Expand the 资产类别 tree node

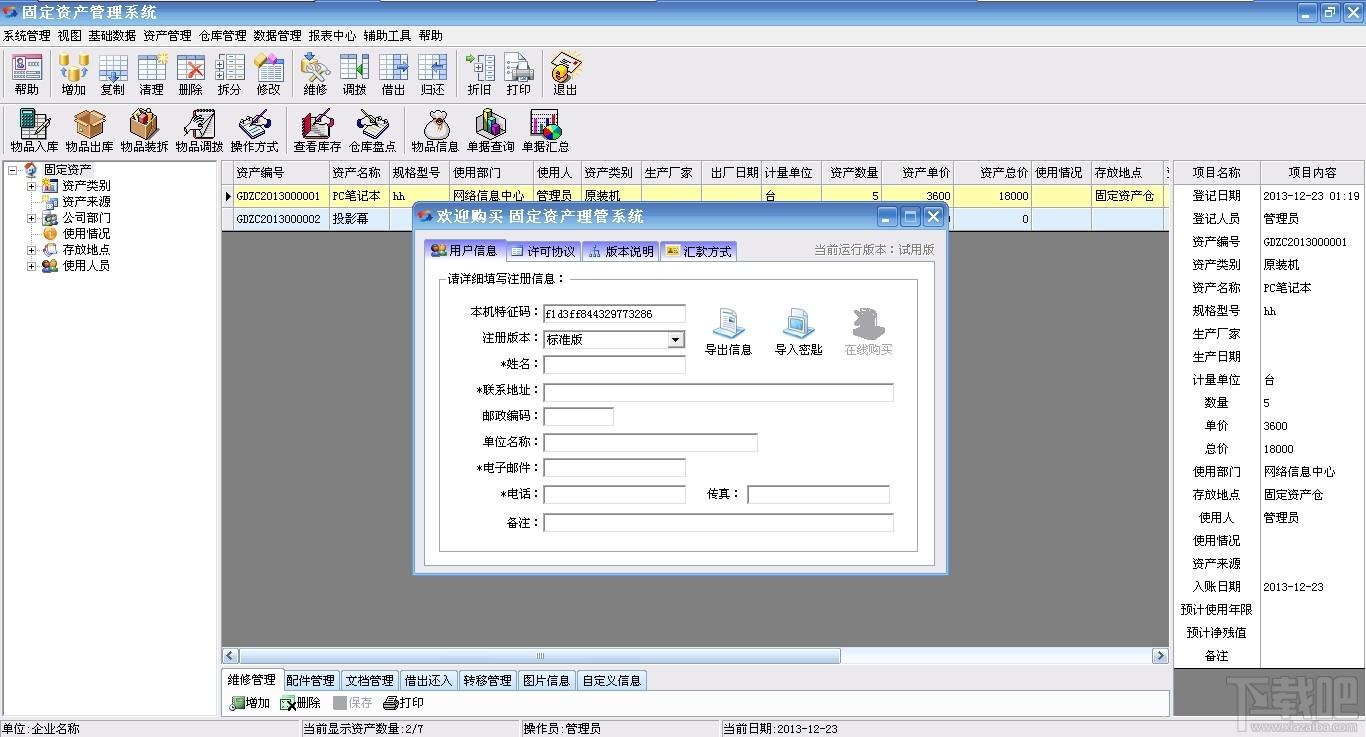(31, 186)
